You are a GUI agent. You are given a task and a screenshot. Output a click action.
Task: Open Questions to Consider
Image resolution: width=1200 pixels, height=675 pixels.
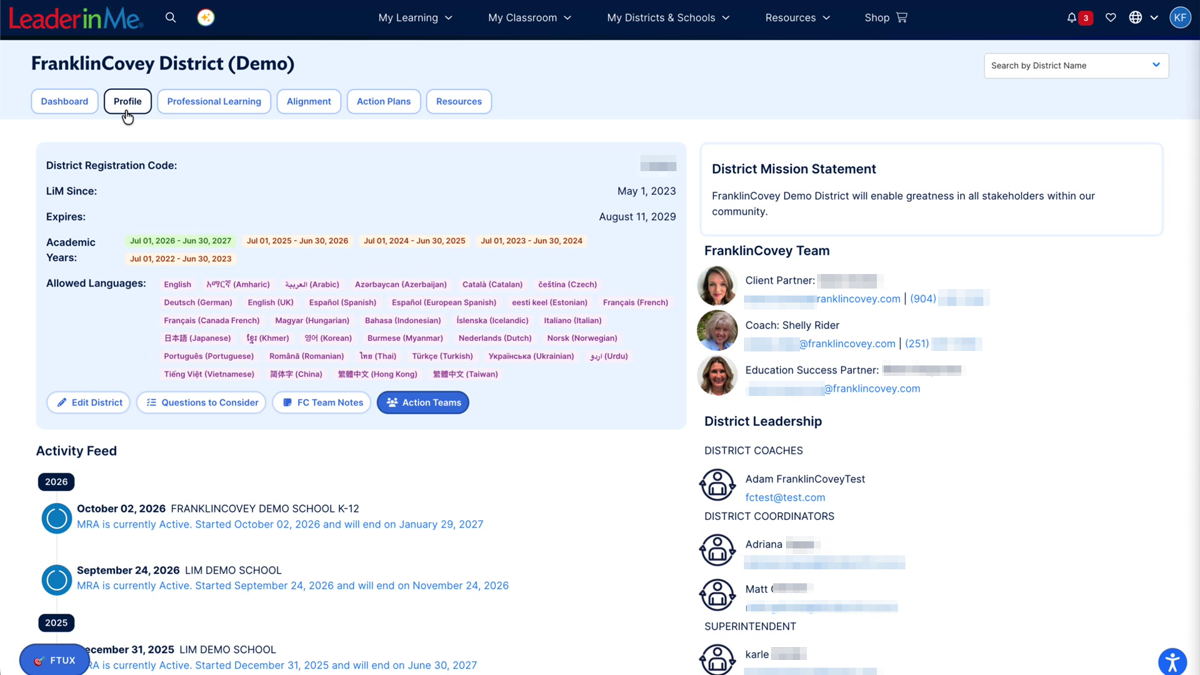201,402
